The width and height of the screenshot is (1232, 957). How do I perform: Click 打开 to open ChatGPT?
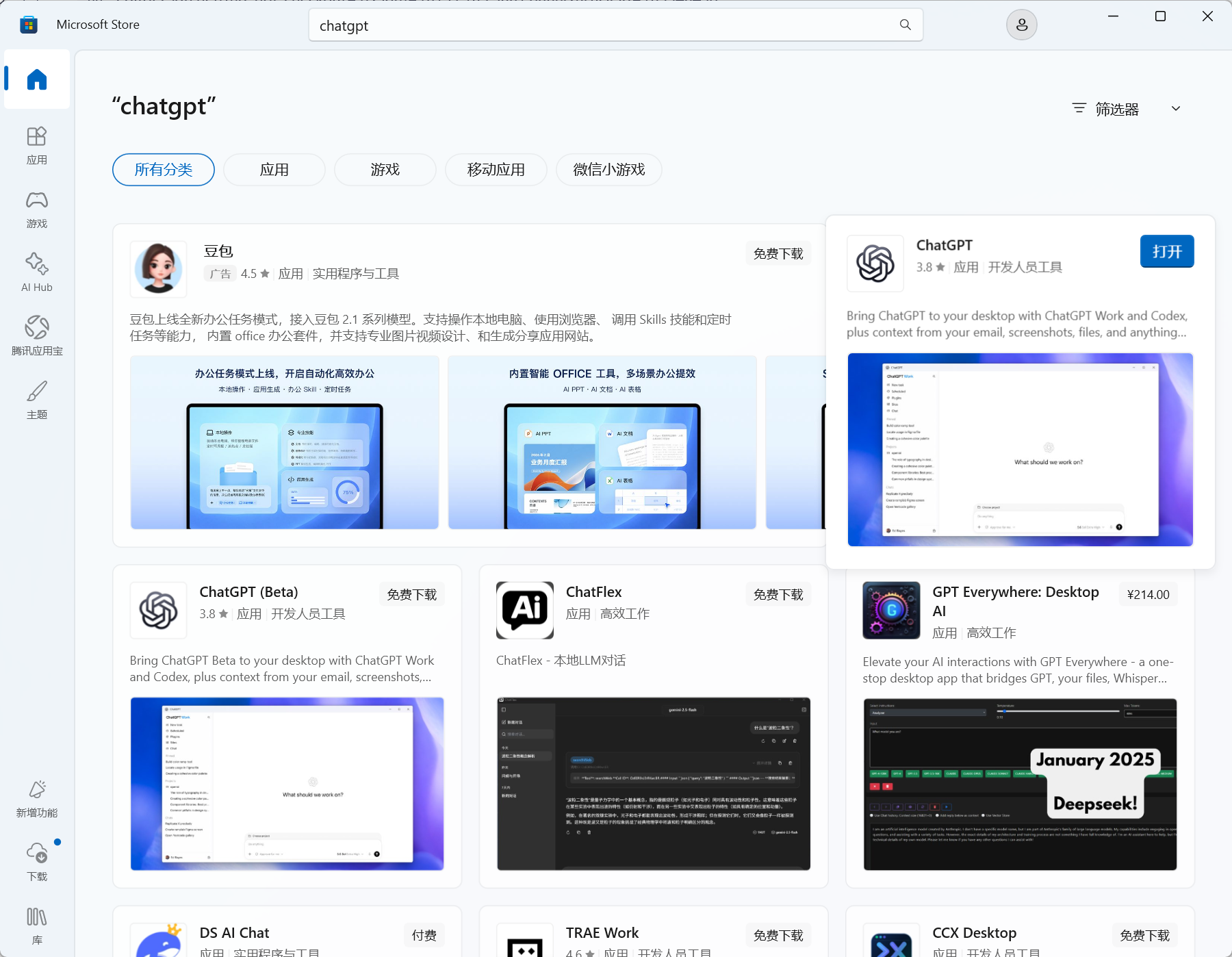(x=1167, y=251)
